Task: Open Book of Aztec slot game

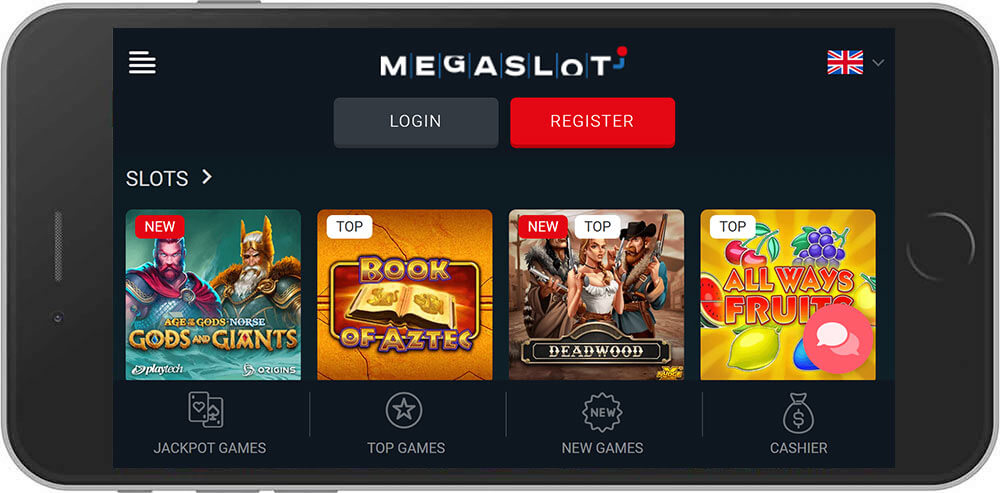Action: 405,295
